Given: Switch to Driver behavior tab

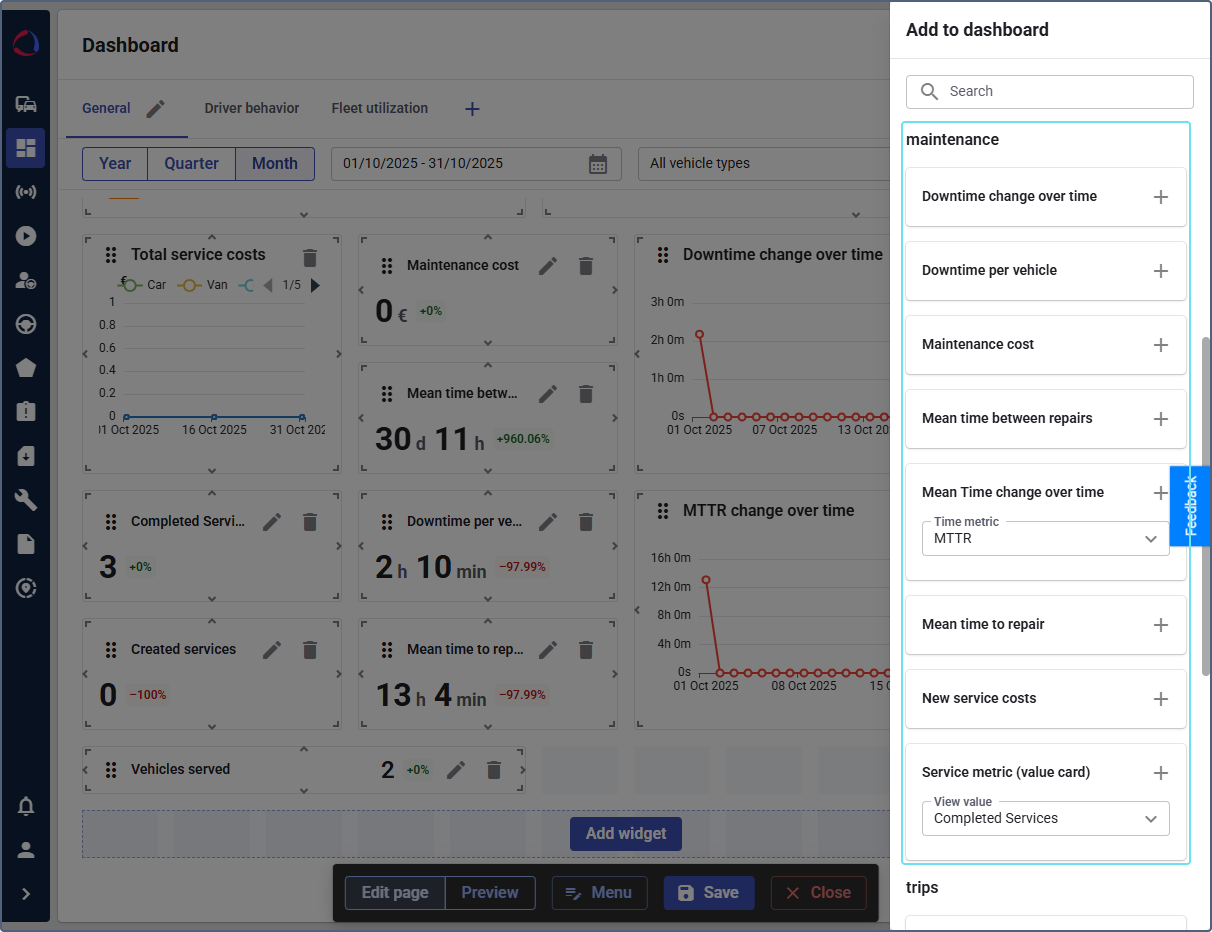Looking at the screenshot, I should (252, 108).
